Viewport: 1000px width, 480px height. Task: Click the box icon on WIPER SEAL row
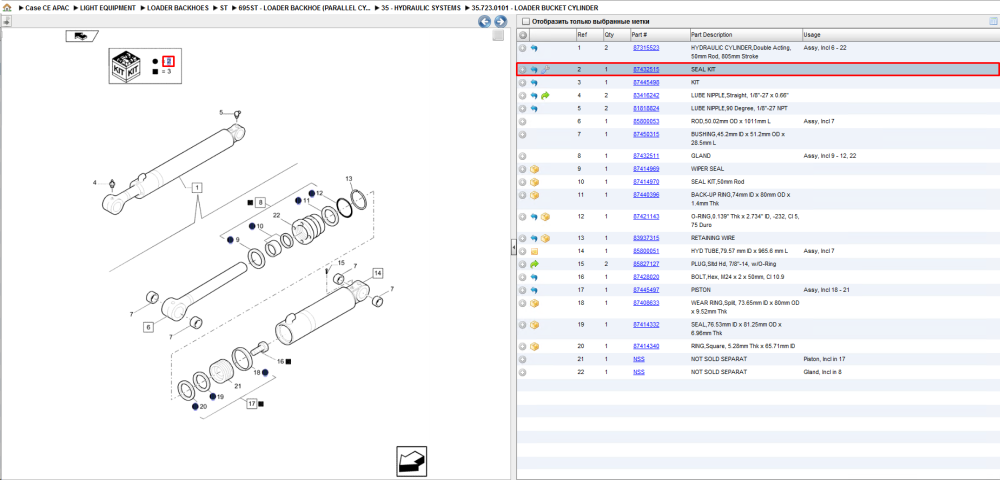(534, 169)
